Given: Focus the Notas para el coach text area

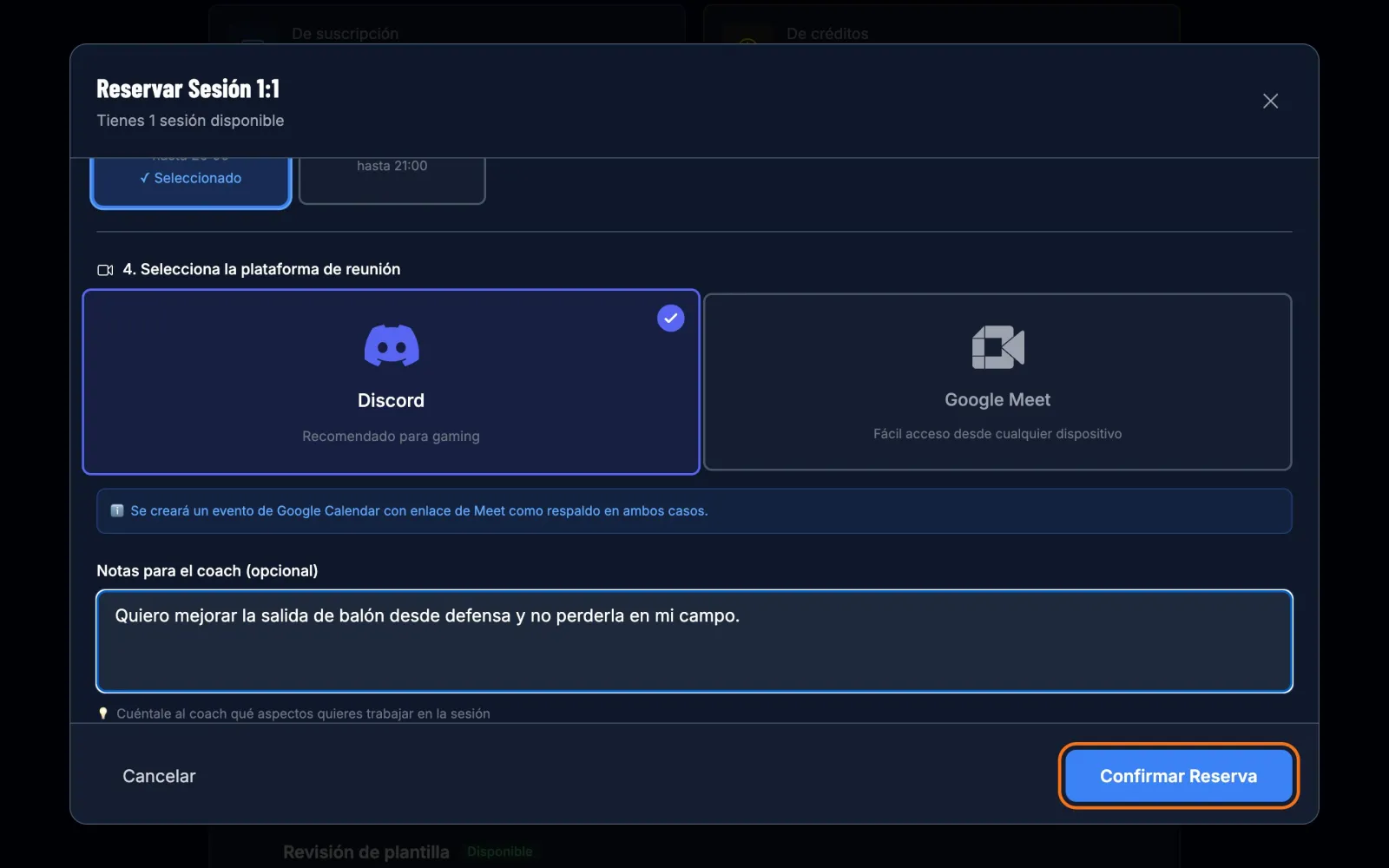Looking at the screenshot, I should [x=694, y=641].
